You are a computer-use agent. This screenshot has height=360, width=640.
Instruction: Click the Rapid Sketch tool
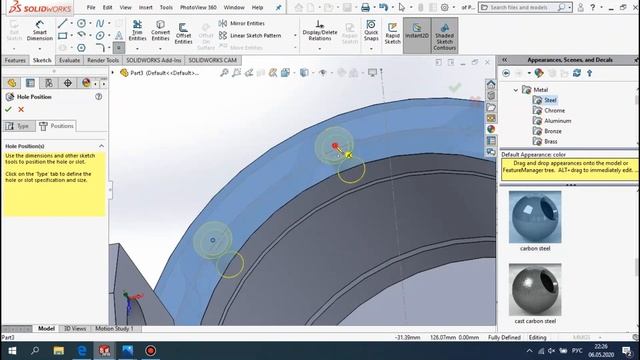(x=392, y=33)
